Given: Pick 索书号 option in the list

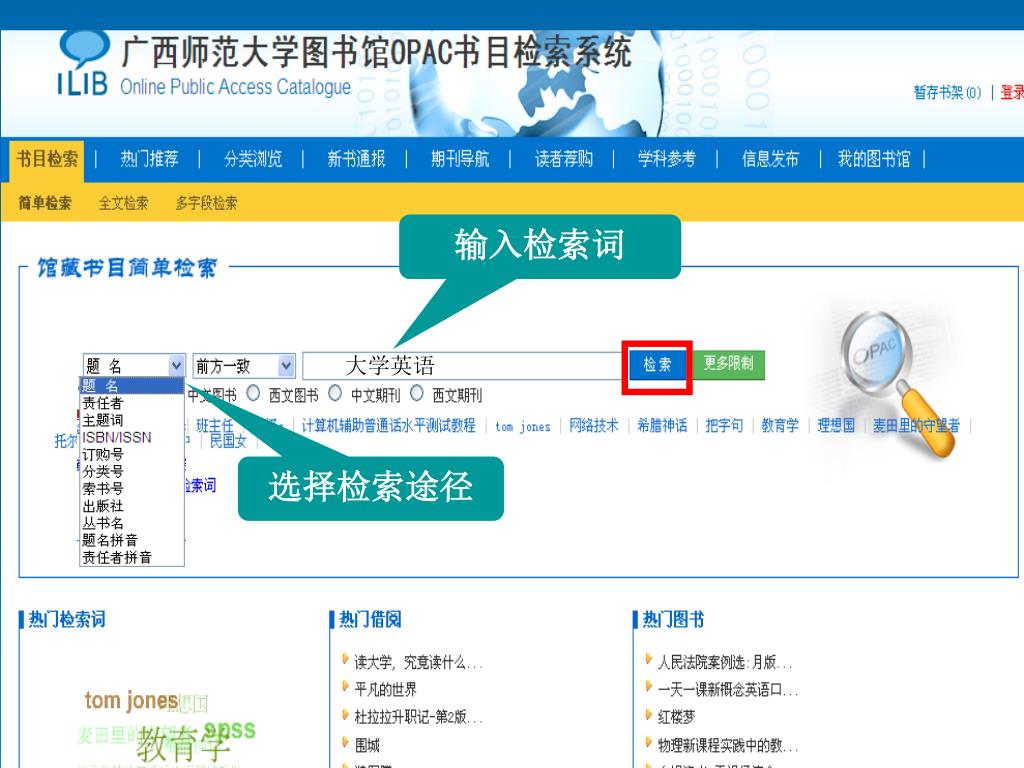Looking at the screenshot, I should (x=132, y=488).
